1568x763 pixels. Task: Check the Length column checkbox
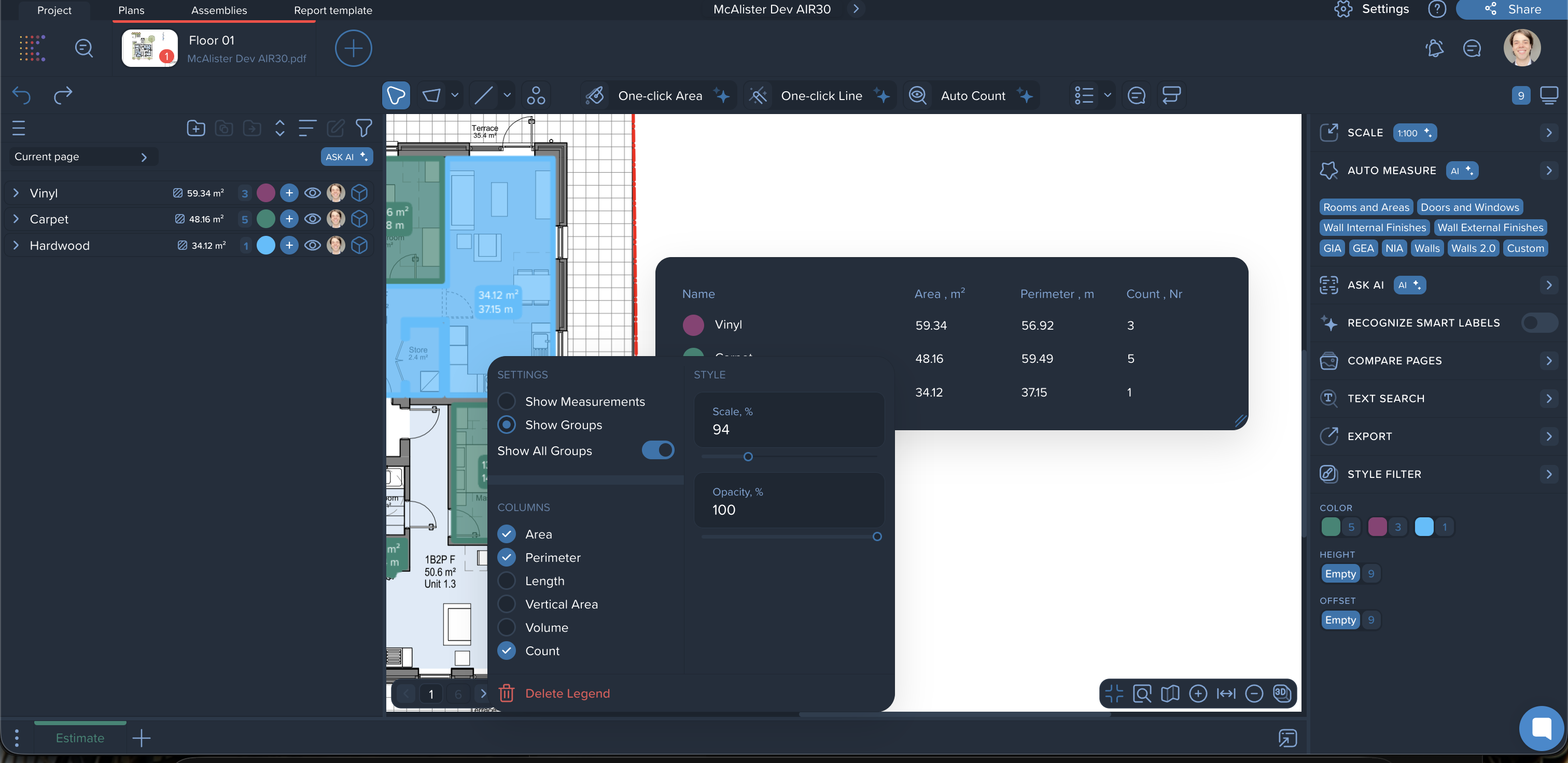pyautogui.click(x=507, y=581)
